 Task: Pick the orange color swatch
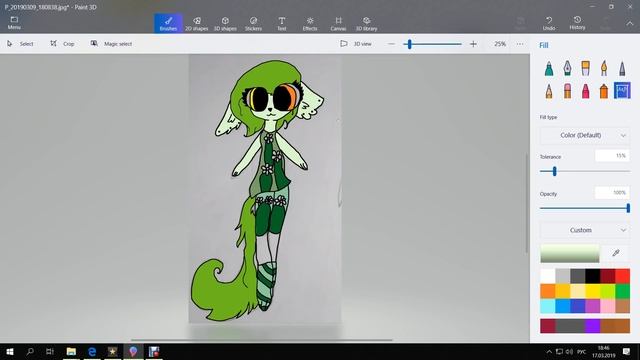point(548,291)
